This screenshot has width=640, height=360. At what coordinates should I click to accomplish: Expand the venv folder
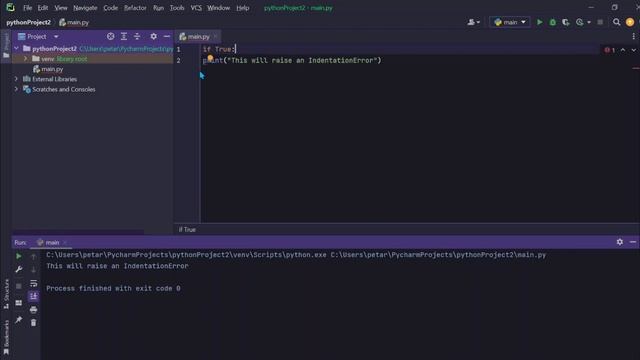pos(25,59)
